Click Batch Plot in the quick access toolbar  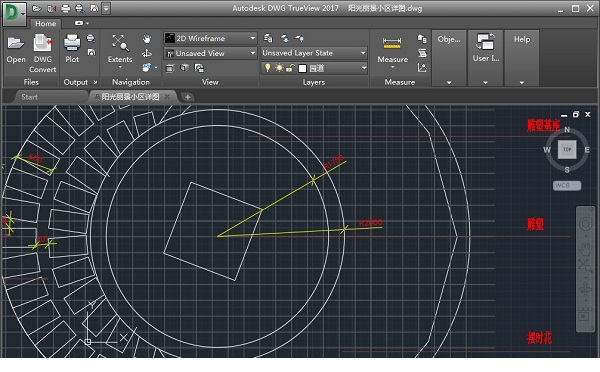[79, 8]
